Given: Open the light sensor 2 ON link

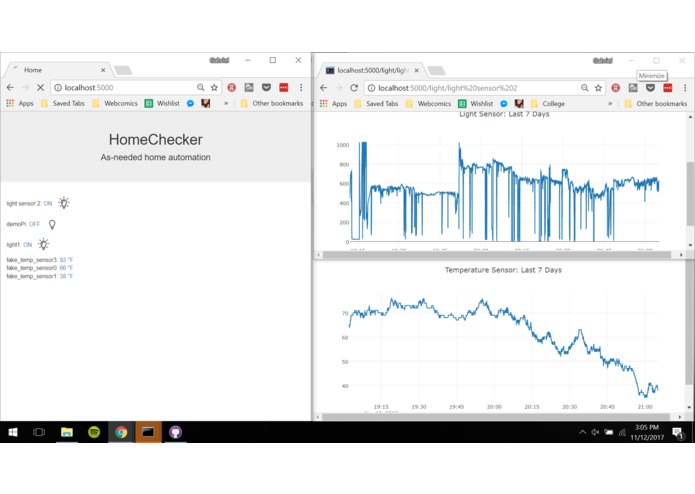Looking at the screenshot, I should 48,203.
